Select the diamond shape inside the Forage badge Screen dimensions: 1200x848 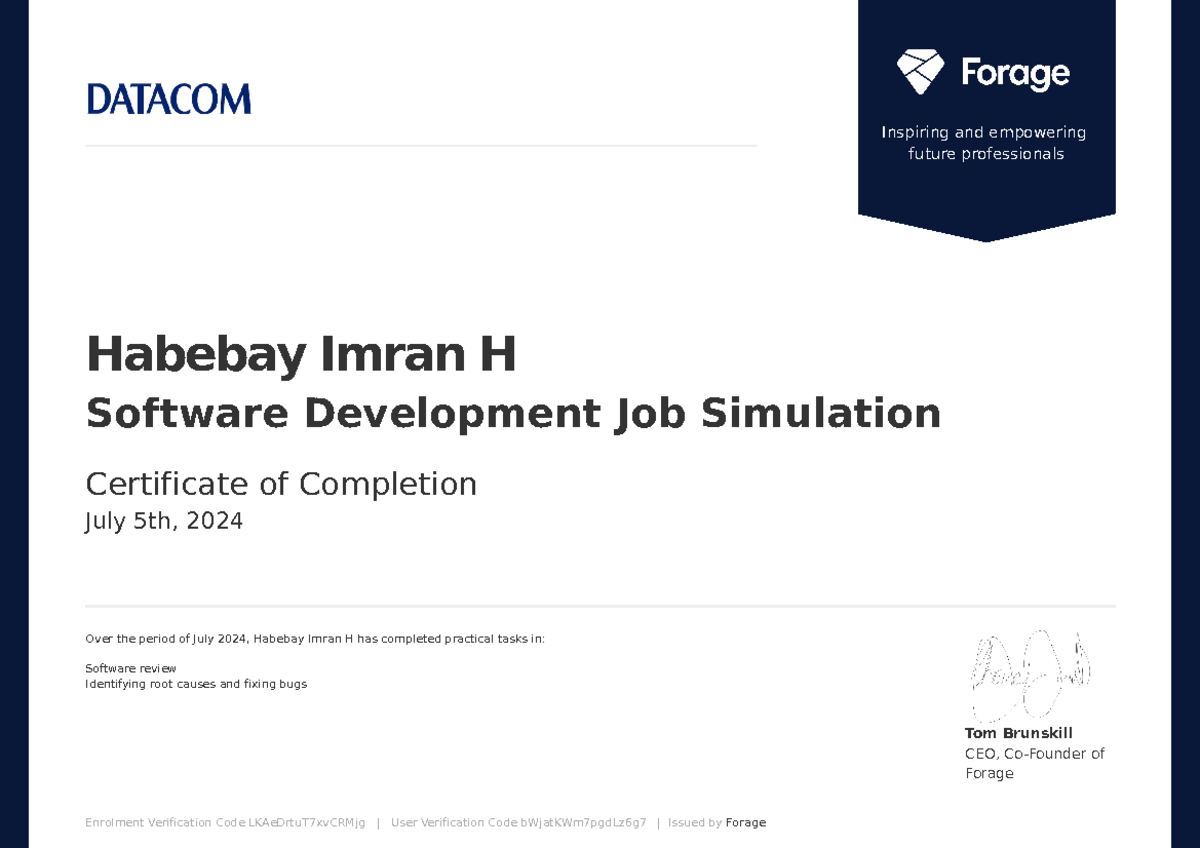[x=918, y=70]
